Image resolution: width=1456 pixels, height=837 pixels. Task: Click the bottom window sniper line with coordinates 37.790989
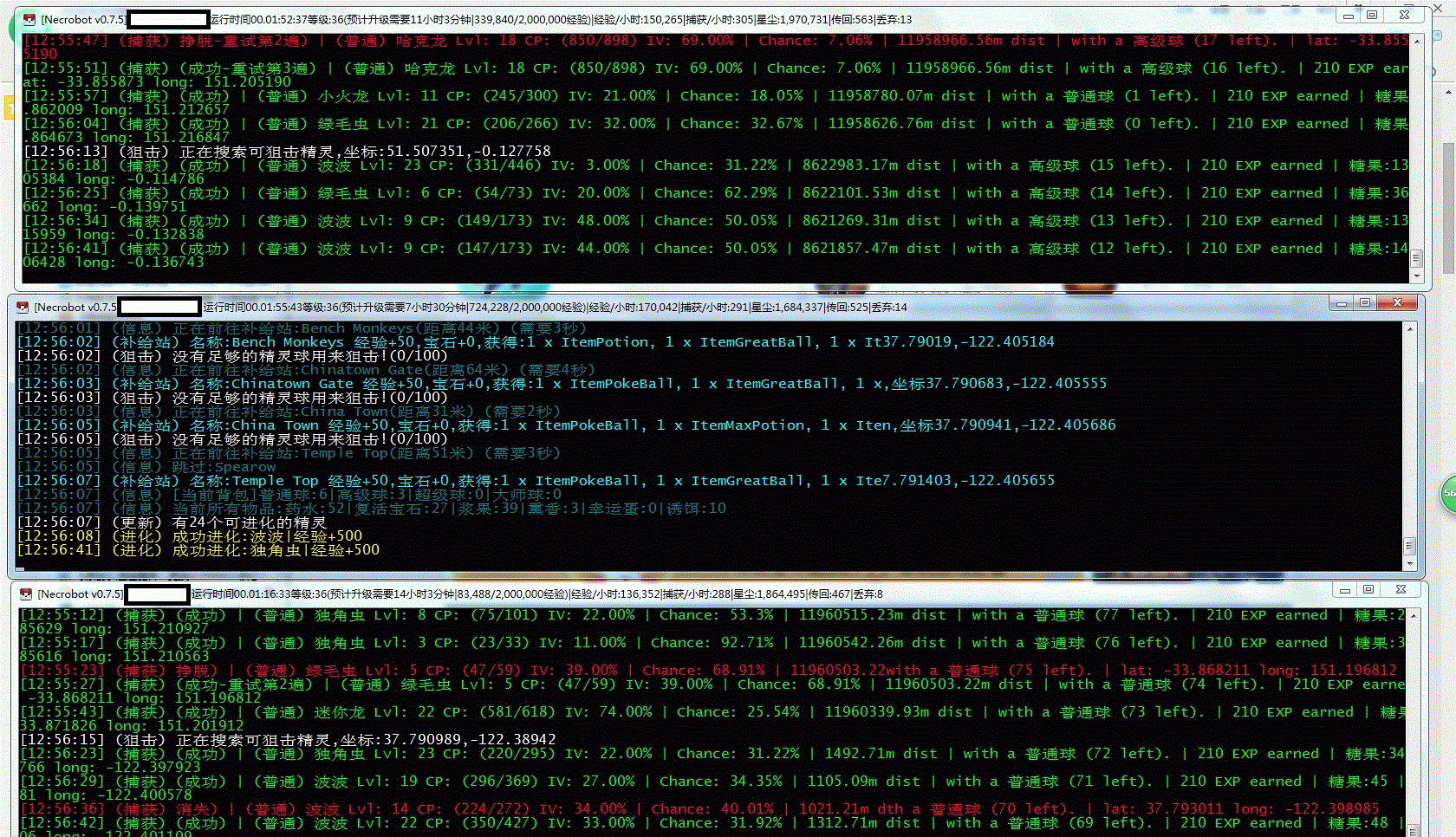pyautogui.click(x=288, y=739)
